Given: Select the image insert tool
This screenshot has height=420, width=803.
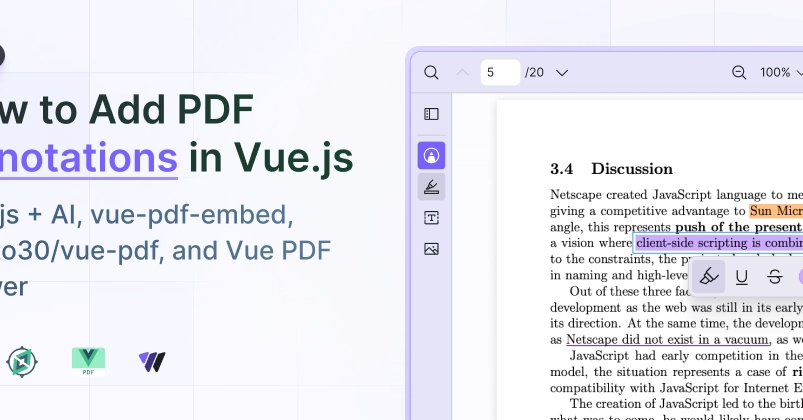Looking at the screenshot, I should click(431, 249).
